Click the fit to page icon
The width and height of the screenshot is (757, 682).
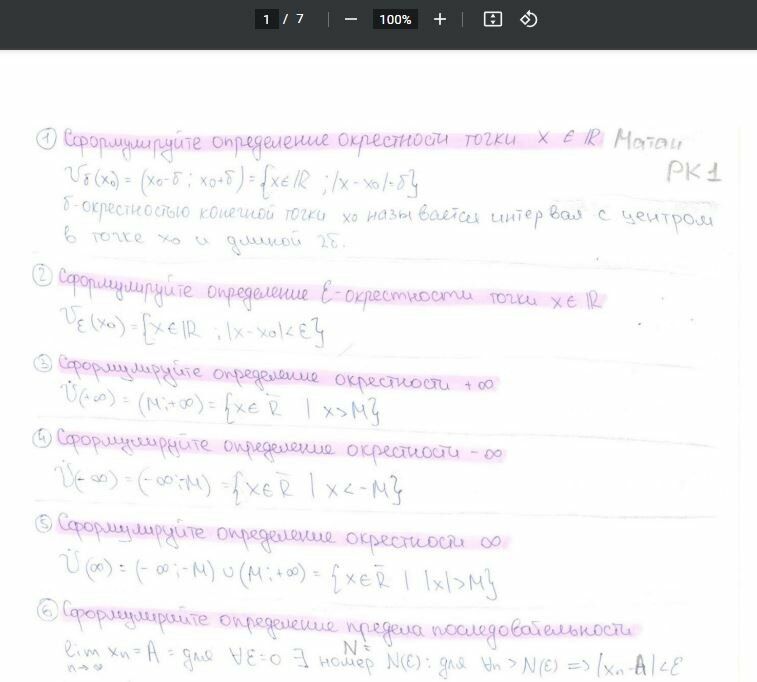pos(492,19)
